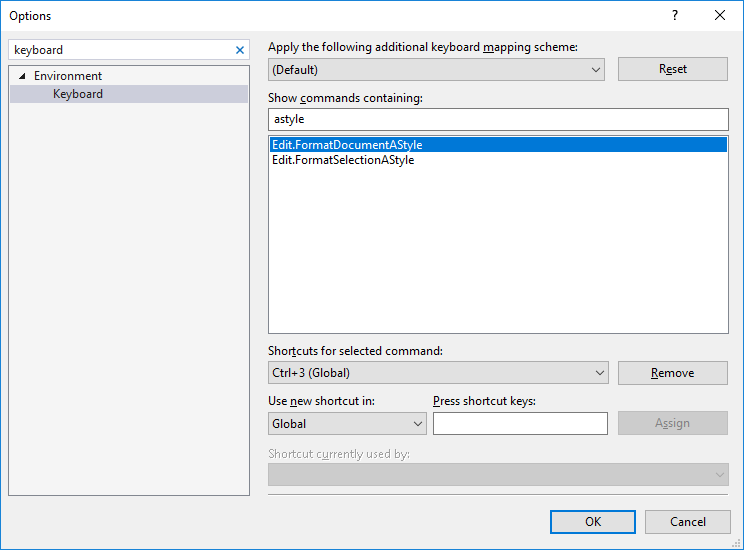This screenshot has width=744, height=550.
Task: Open the Shortcuts for selected command dropdown
Action: (x=438, y=373)
